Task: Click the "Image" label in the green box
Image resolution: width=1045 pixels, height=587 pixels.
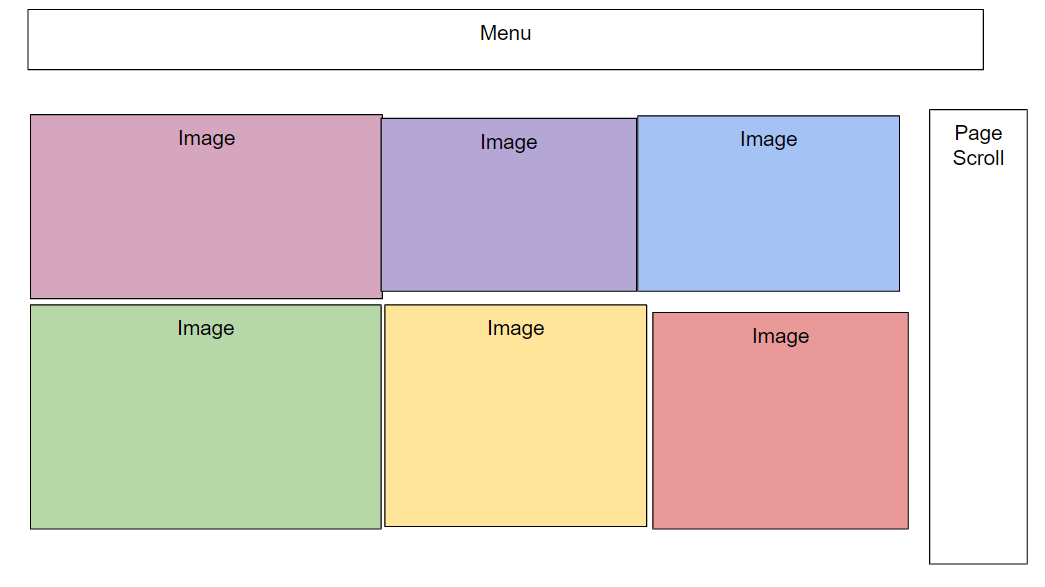Action: 206,329
